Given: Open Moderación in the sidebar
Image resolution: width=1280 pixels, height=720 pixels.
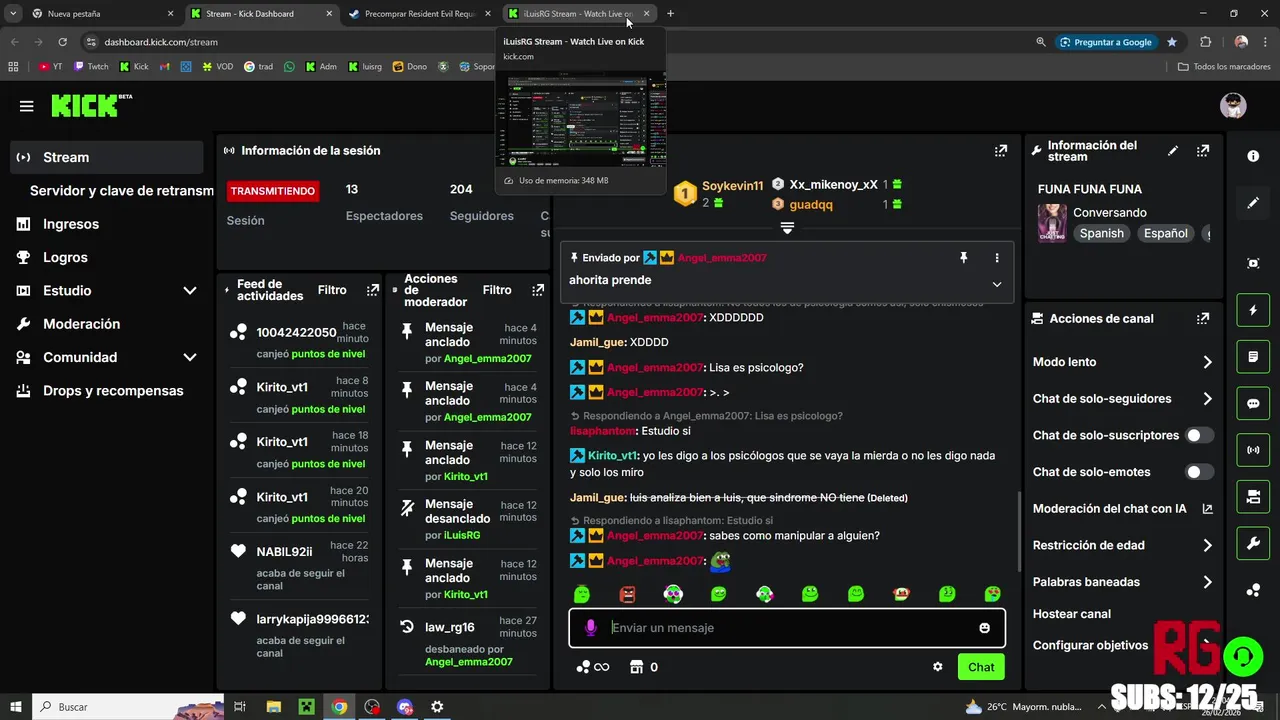Looking at the screenshot, I should pos(107,324).
